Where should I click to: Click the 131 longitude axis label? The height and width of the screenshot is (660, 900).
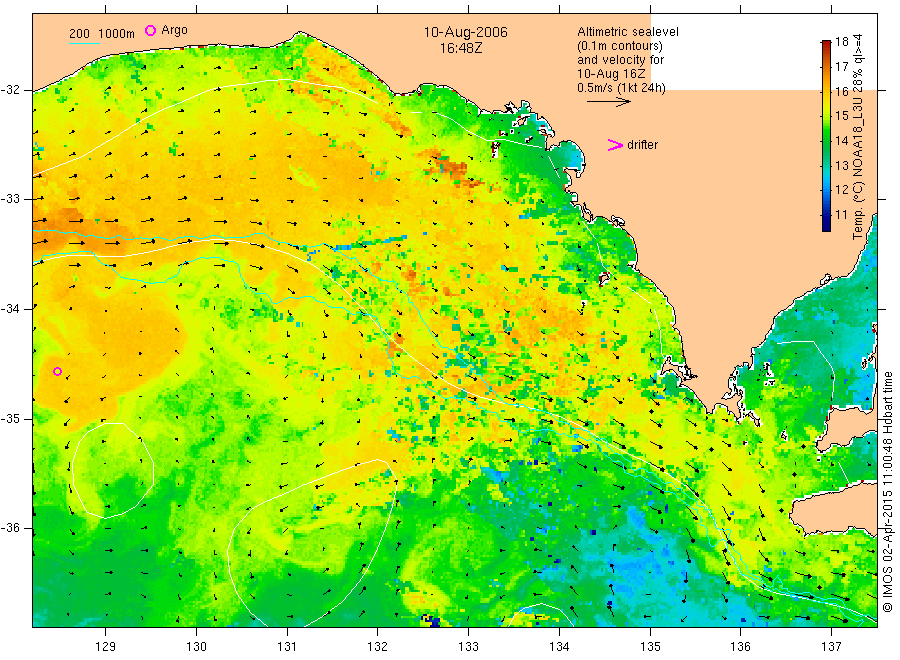pos(287,647)
